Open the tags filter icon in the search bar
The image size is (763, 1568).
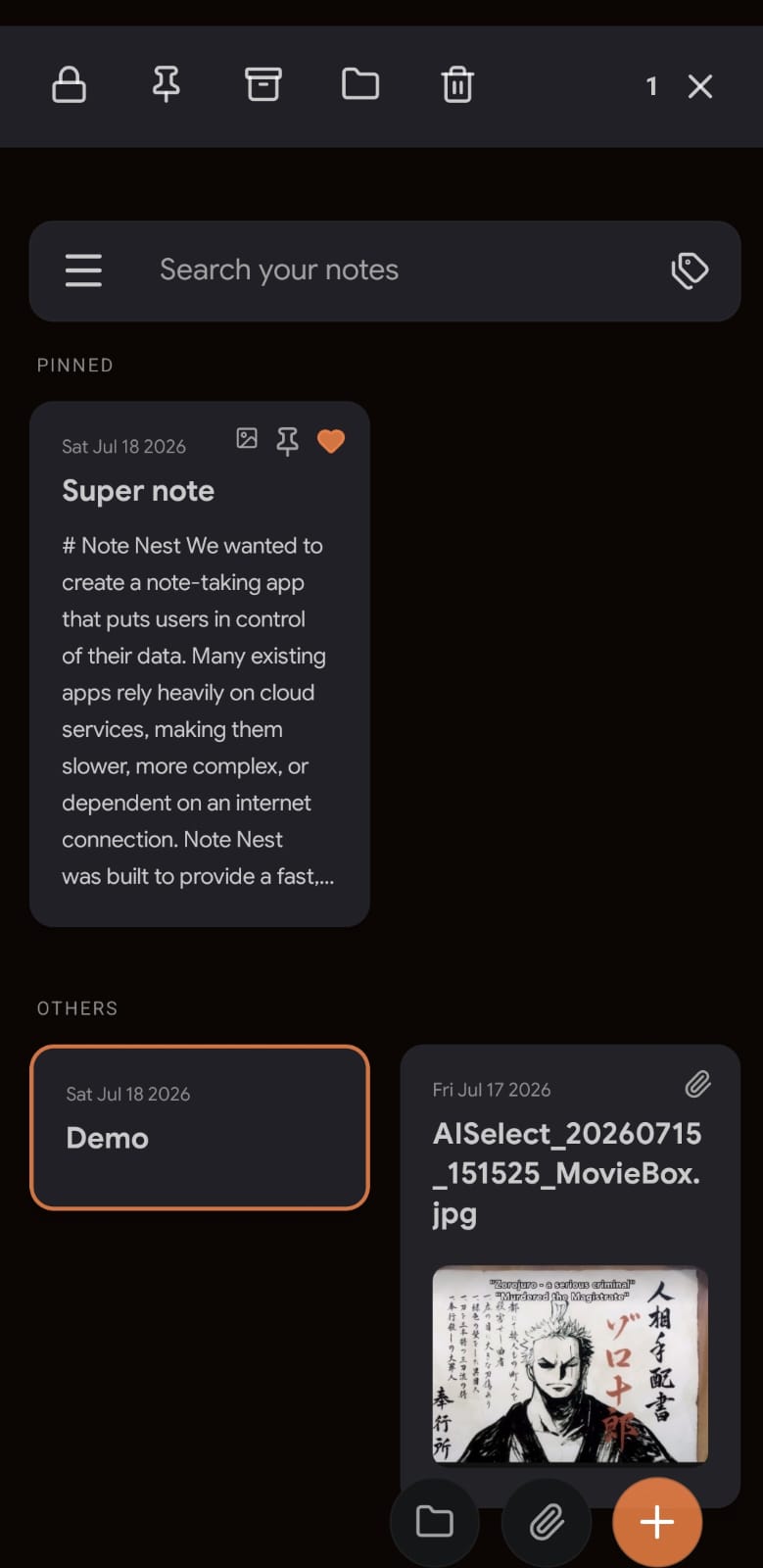[690, 270]
